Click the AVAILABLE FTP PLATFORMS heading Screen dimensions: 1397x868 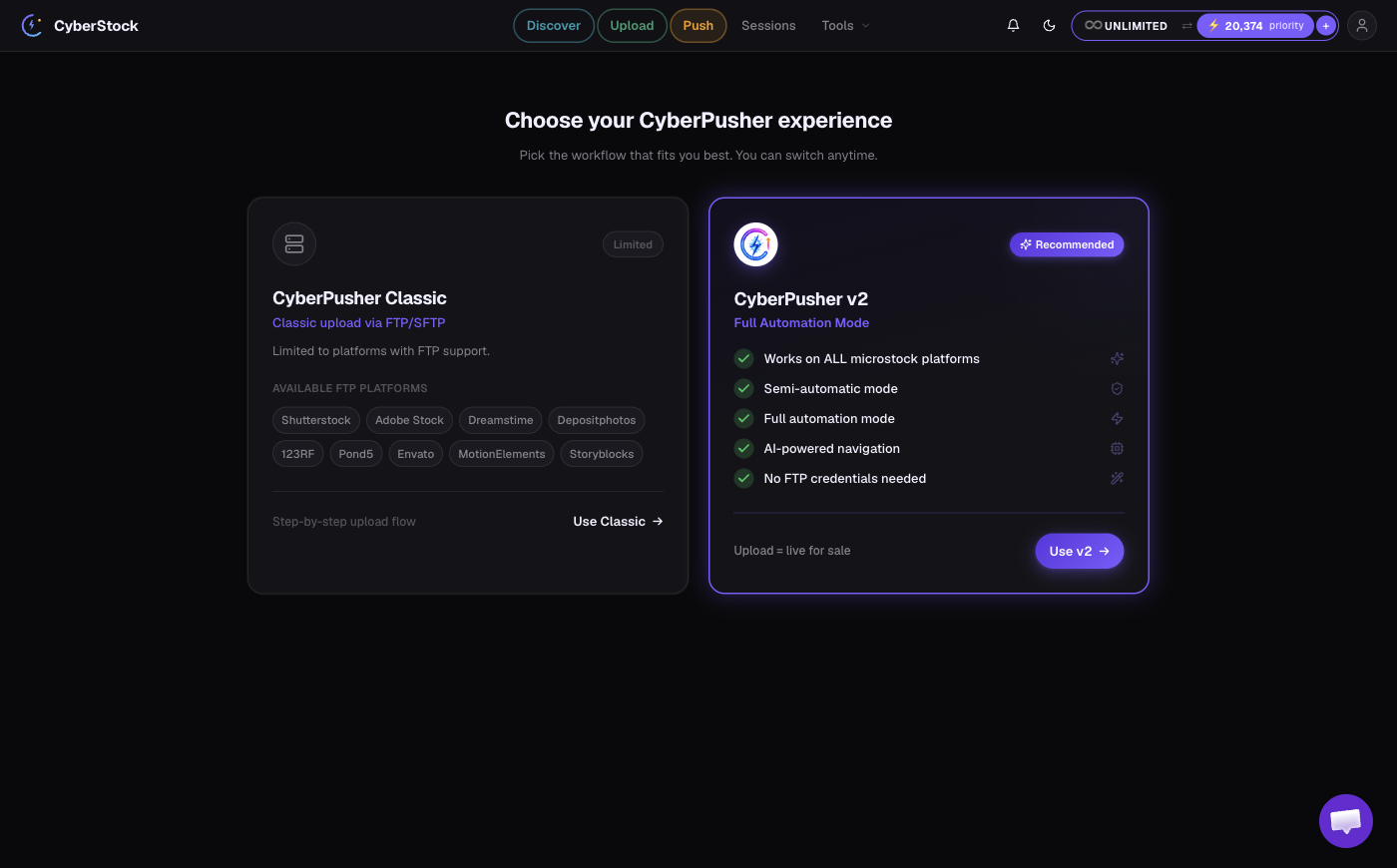(350, 388)
